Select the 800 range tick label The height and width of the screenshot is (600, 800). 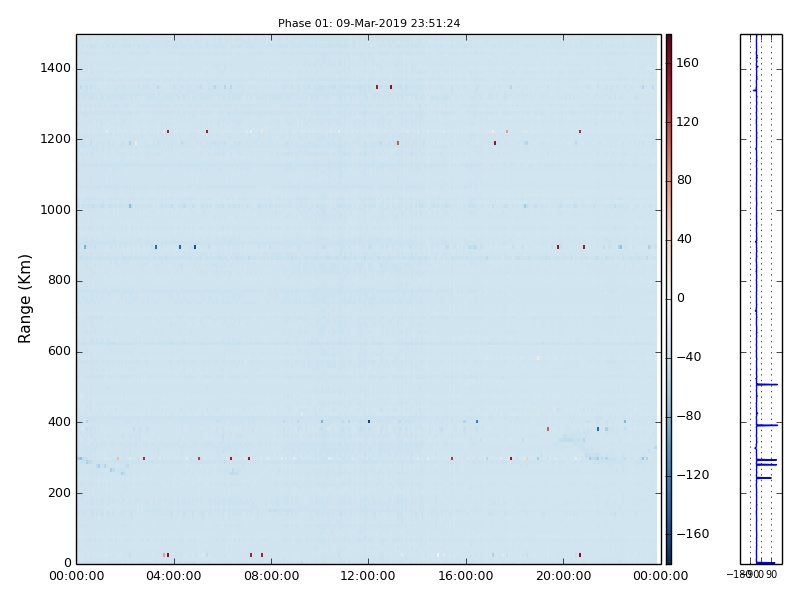click(x=59, y=280)
